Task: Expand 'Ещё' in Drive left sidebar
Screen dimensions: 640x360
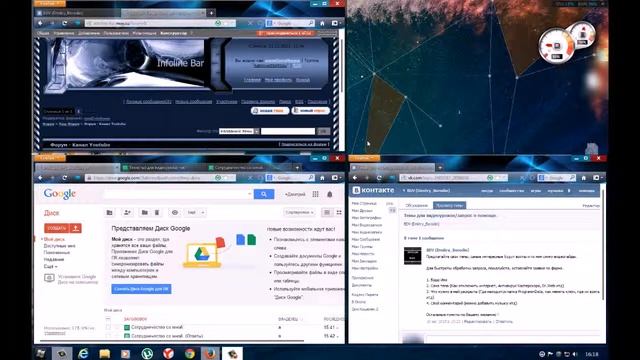Action: [x=50, y=266]
